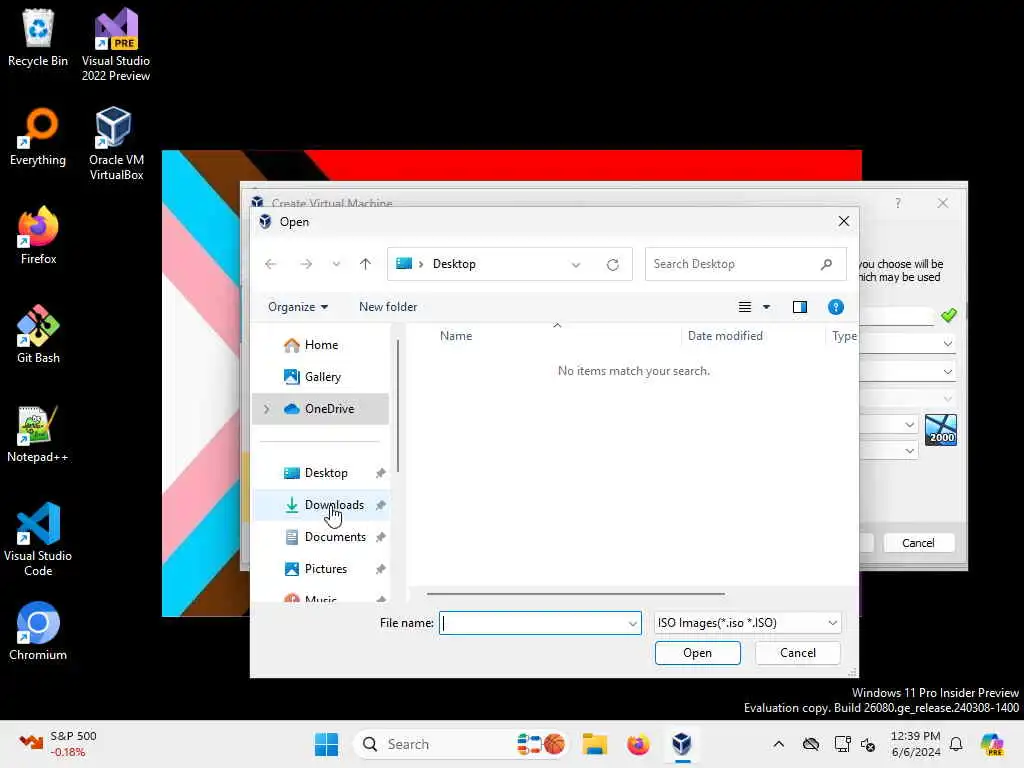Select the Notepad++ desktop shortcut

[x=38, y=434]
